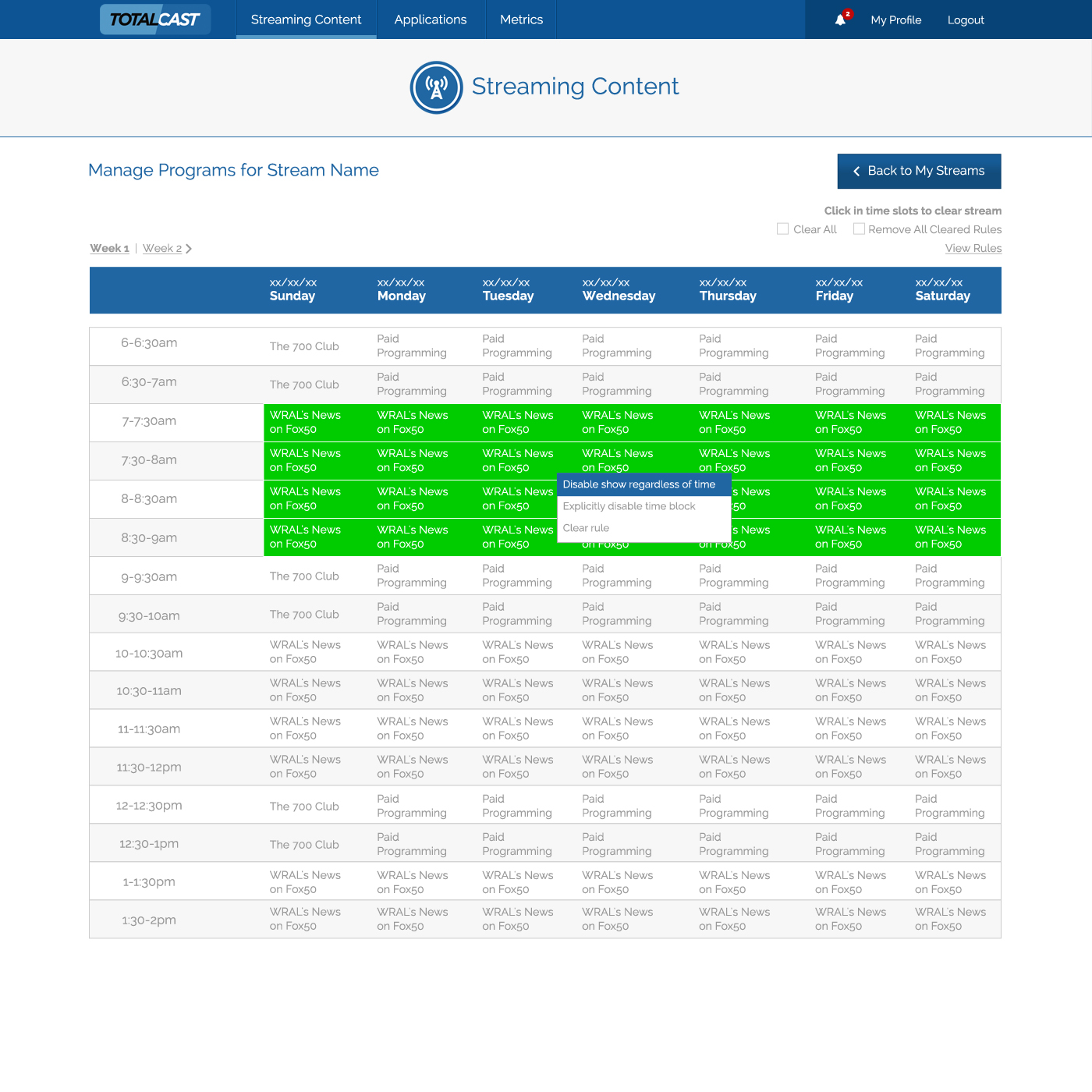Click Thursday 10-10:30am WRAL's News slot
Image resolution: width=1092 pixels, height=1092 pixels.
[734, 652]
